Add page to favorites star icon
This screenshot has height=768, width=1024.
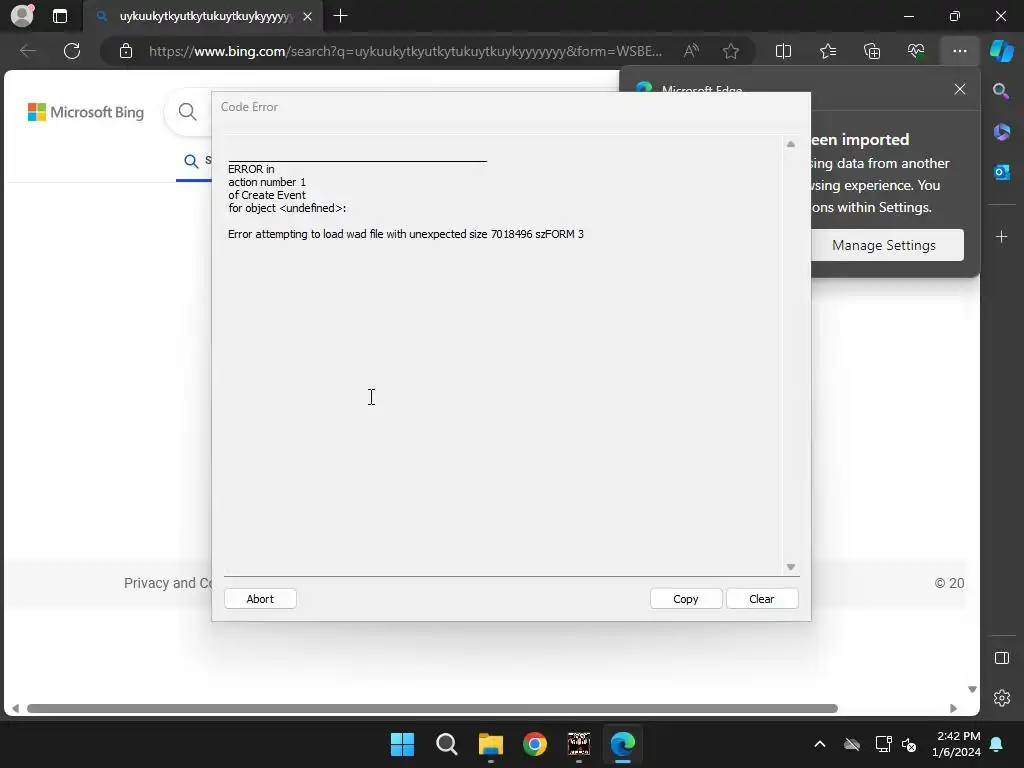tap(731, 51)
